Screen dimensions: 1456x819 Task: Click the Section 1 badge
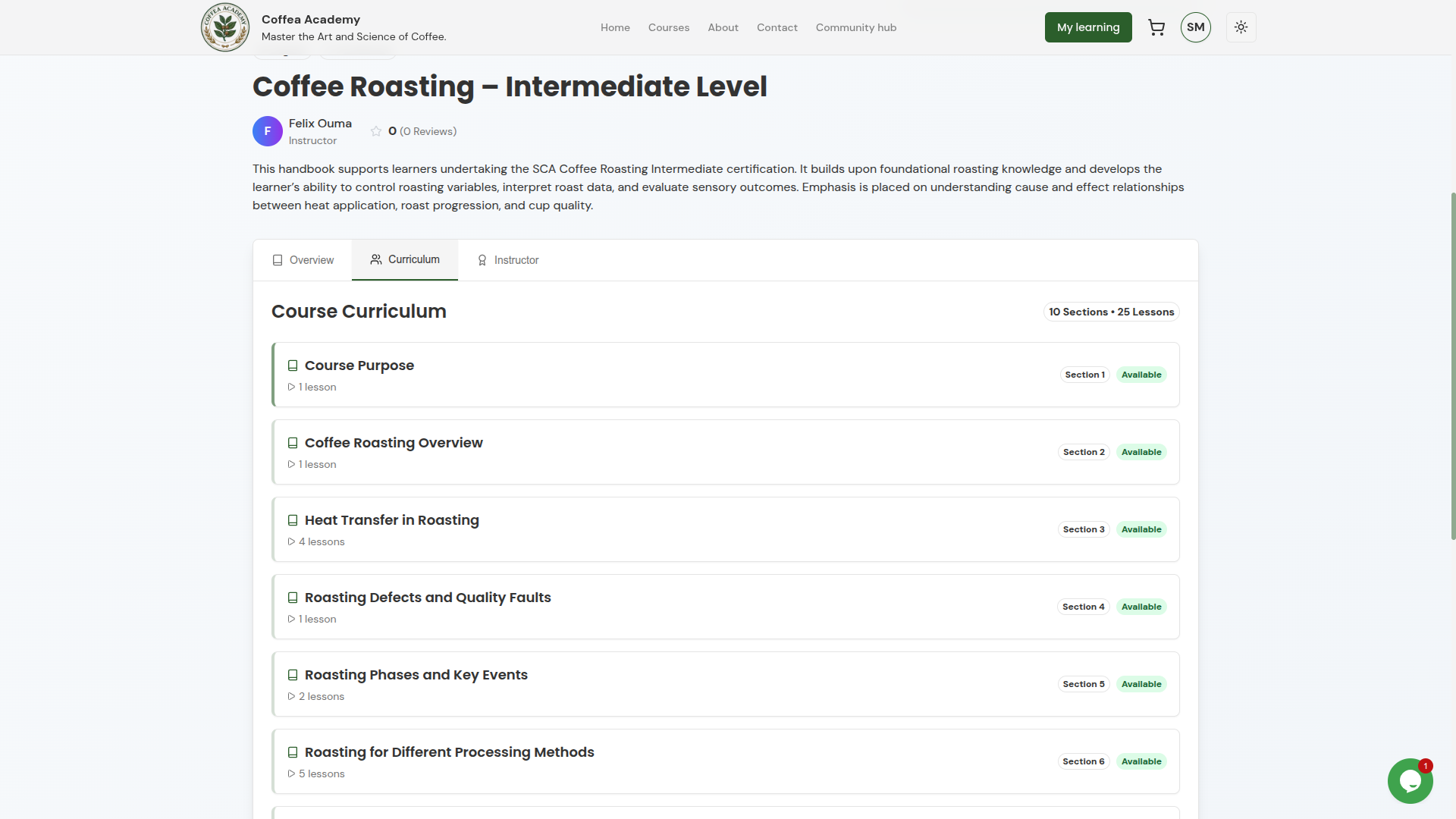[1084, 375]
